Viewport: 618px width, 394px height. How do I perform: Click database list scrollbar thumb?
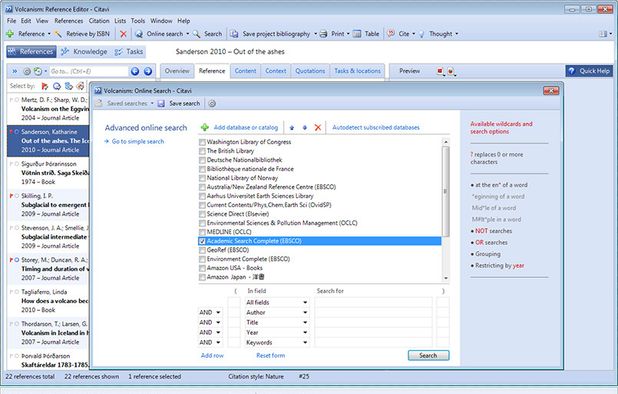click(446, 191)
